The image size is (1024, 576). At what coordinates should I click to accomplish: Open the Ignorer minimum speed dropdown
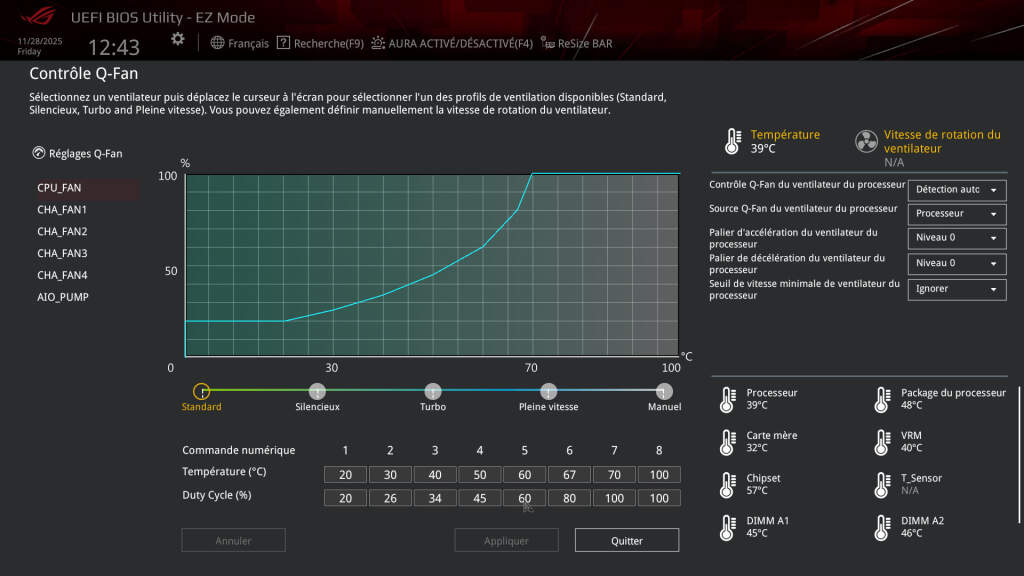pyautogui.click(x=955, y=289)
